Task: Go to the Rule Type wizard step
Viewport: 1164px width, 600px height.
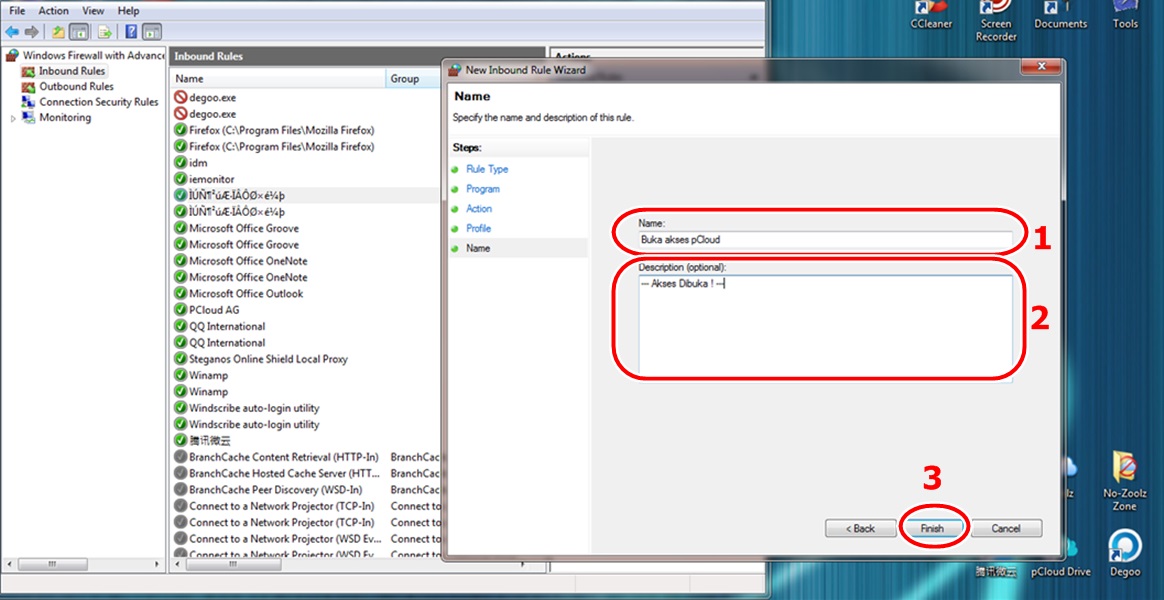Action: [487, 169]
